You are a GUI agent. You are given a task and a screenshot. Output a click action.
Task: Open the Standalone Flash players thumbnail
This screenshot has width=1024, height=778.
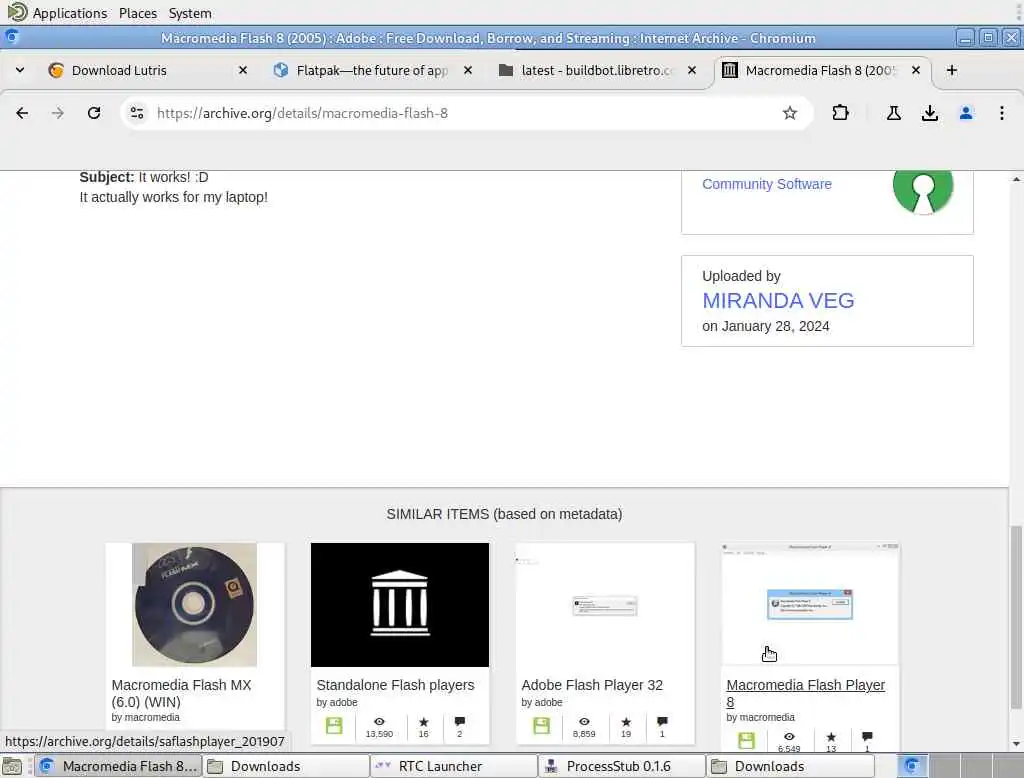(400, 605)
